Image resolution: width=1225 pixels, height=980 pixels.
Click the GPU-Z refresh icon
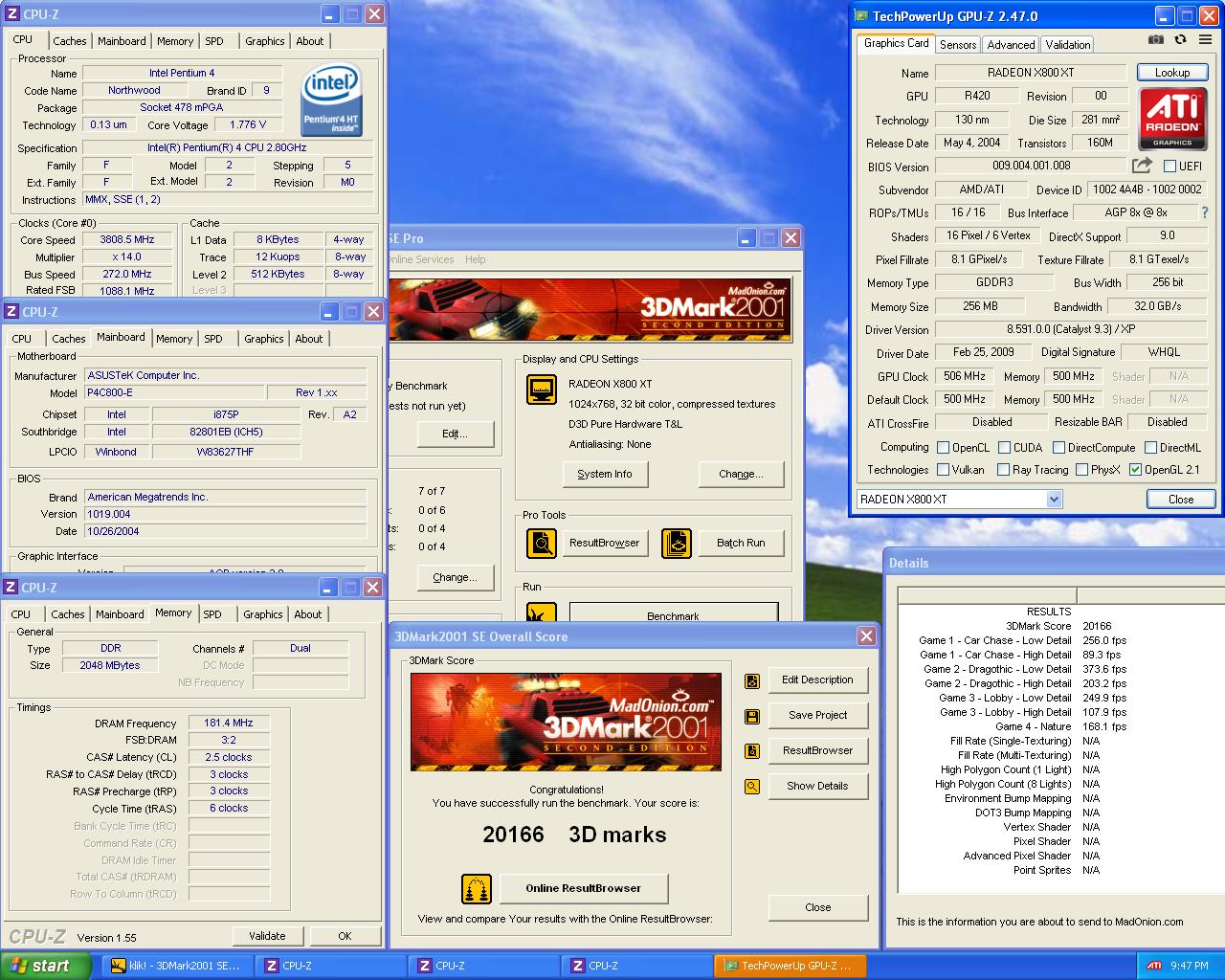click(1180, 40)
